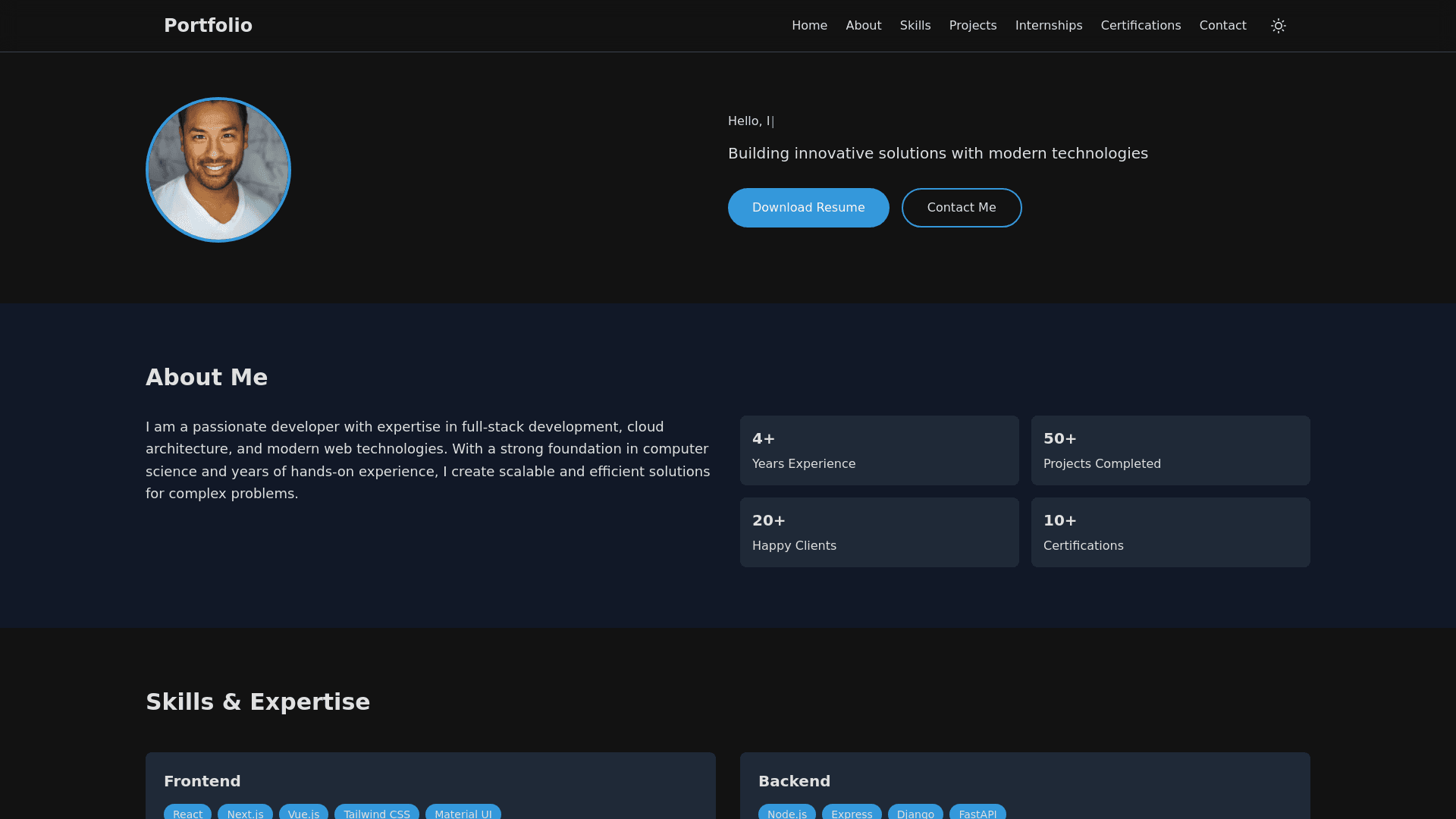
Task: Click the 20+ Happy Clients card
Action: coord(879,532)
